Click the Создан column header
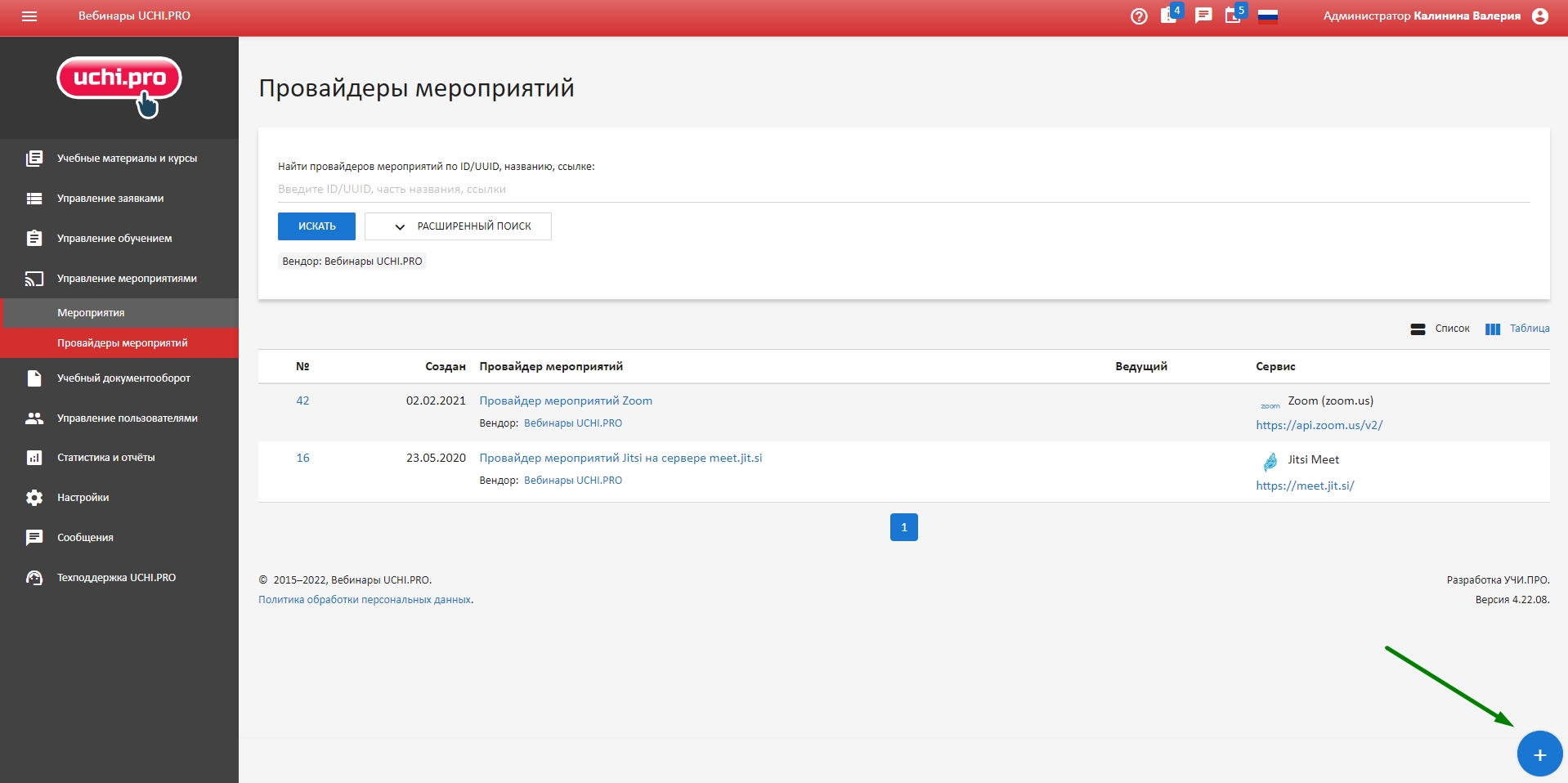The image size is (1568, 783). [x=446, y=367]
